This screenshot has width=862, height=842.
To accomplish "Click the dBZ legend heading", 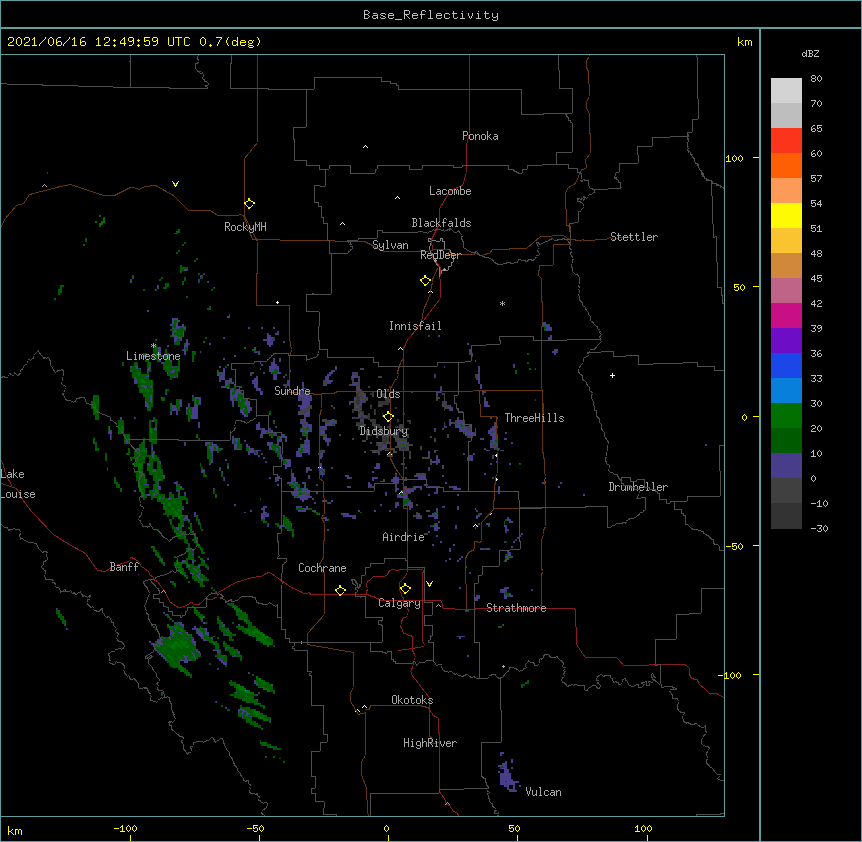I will [810, 53].
